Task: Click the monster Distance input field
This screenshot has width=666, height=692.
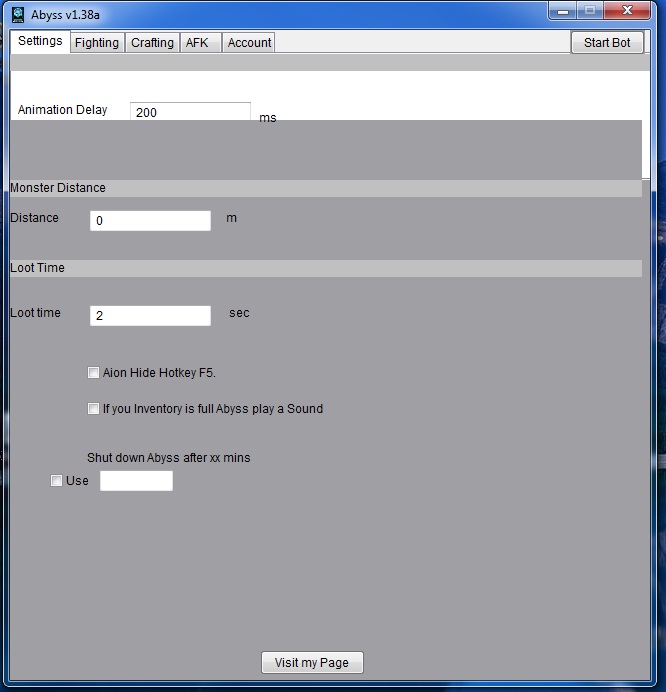Action: click(150, 220)
